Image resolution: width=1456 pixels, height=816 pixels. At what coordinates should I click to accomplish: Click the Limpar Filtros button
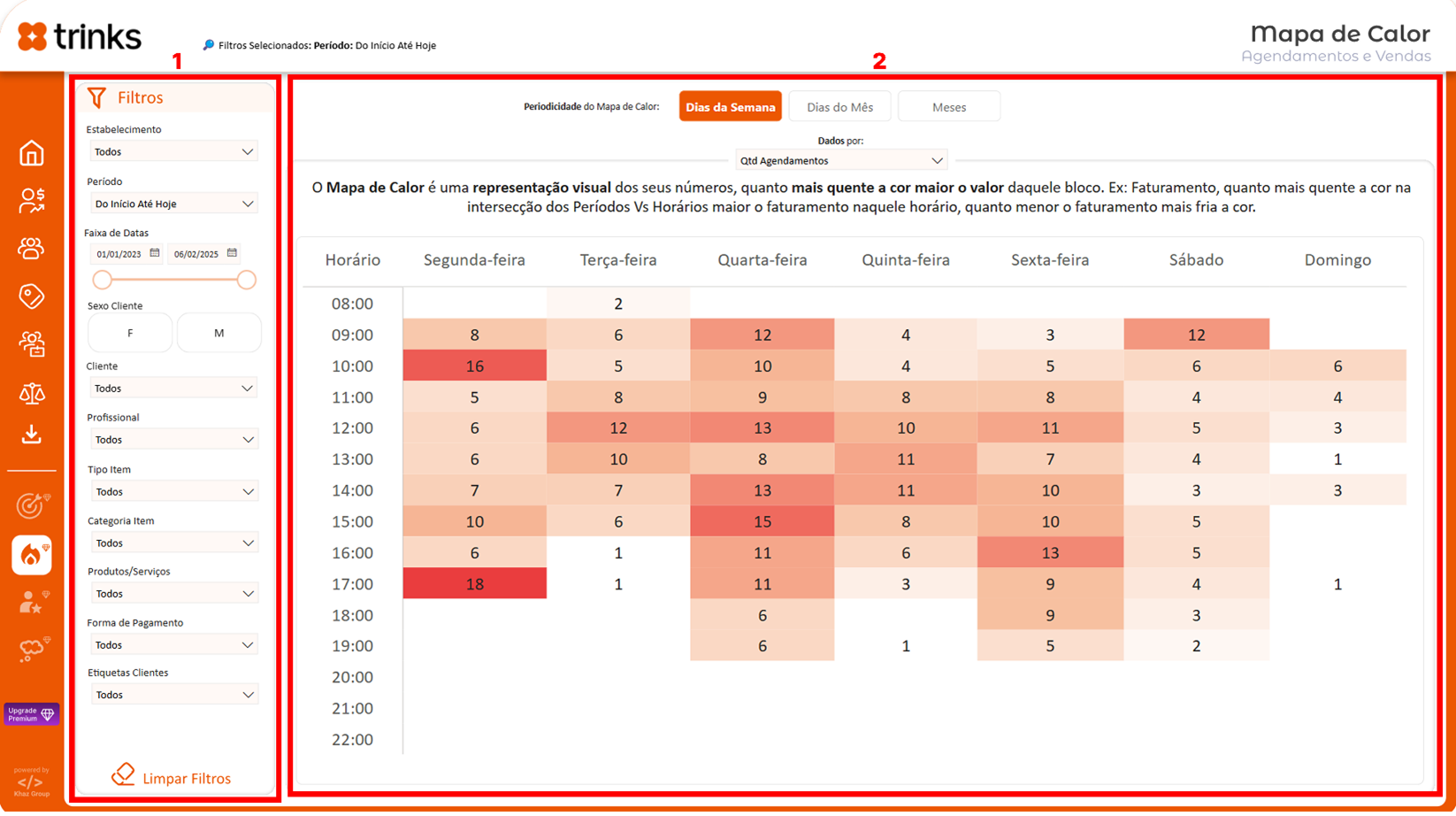pyautogui.click(x=172, y=778)
